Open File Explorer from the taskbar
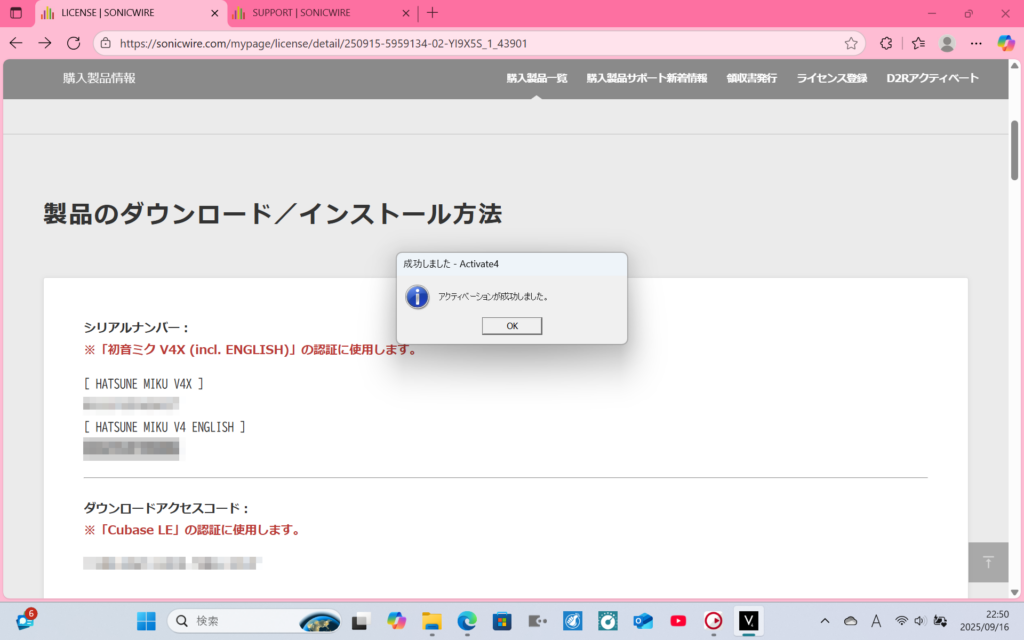The image size is (1024, 640). pyautogui.click(x=431, y=621)
